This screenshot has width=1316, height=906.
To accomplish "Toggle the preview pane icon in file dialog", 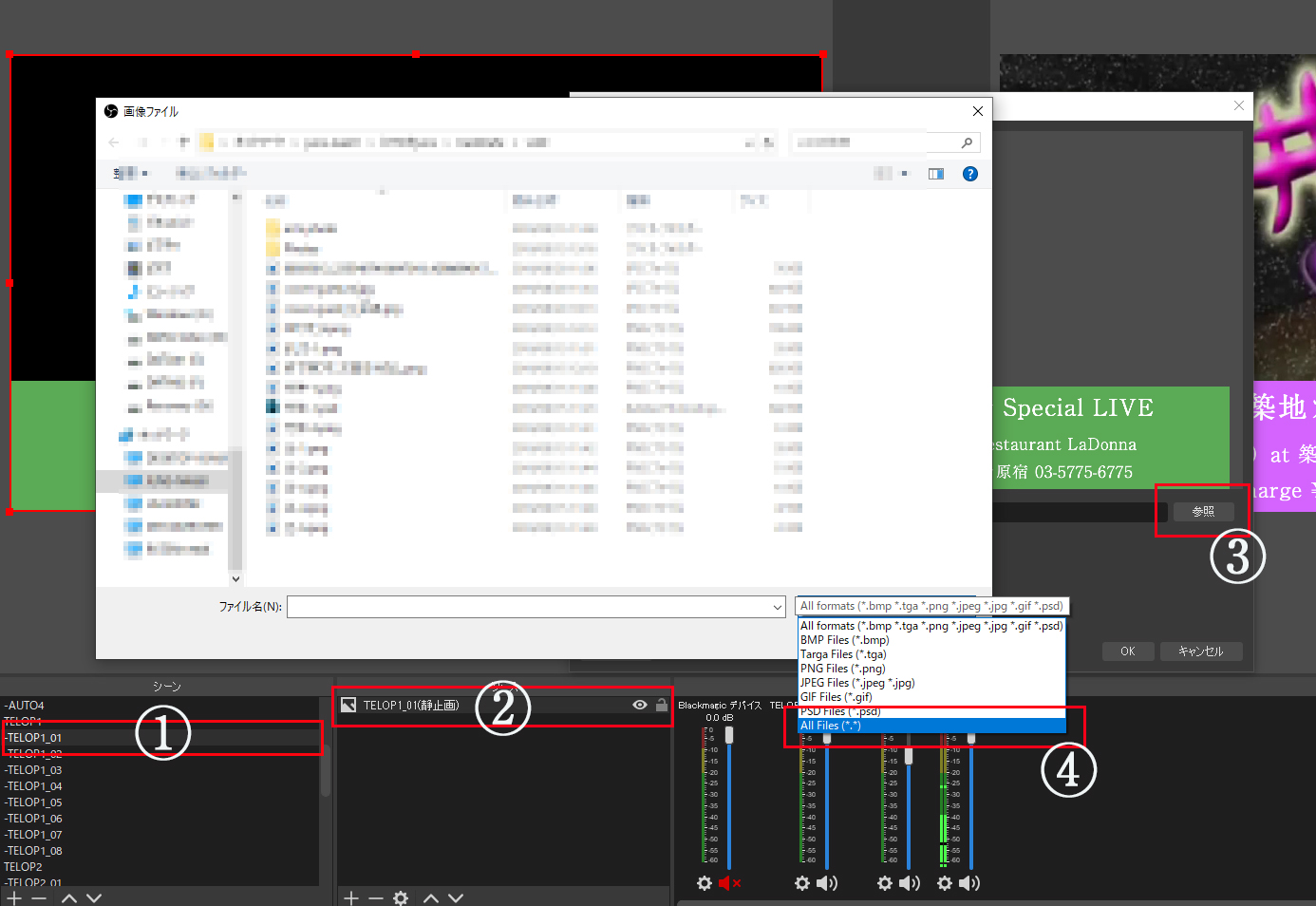I will tap(936, 174).
